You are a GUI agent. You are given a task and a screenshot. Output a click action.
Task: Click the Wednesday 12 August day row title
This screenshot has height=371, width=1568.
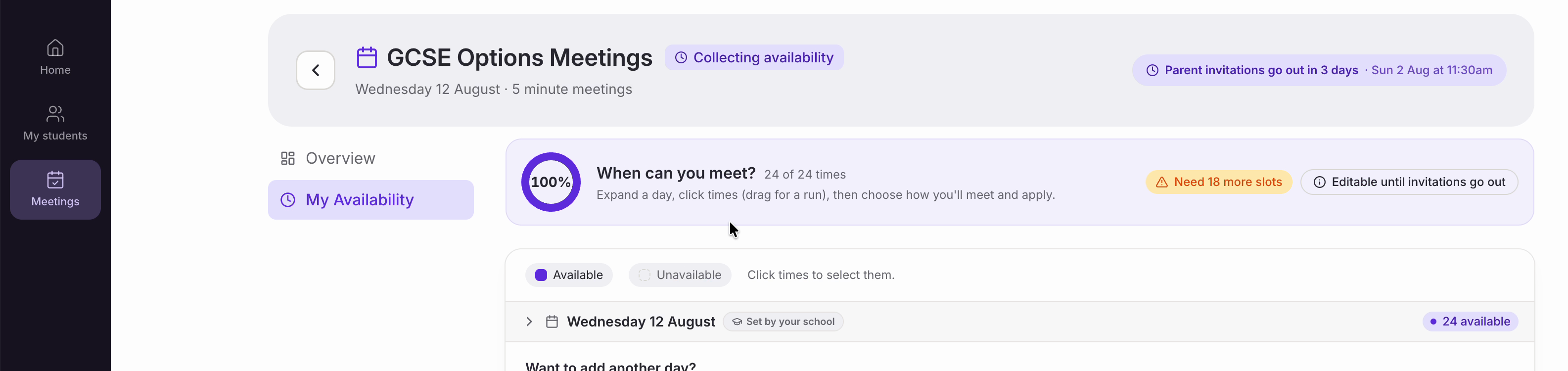641,322
